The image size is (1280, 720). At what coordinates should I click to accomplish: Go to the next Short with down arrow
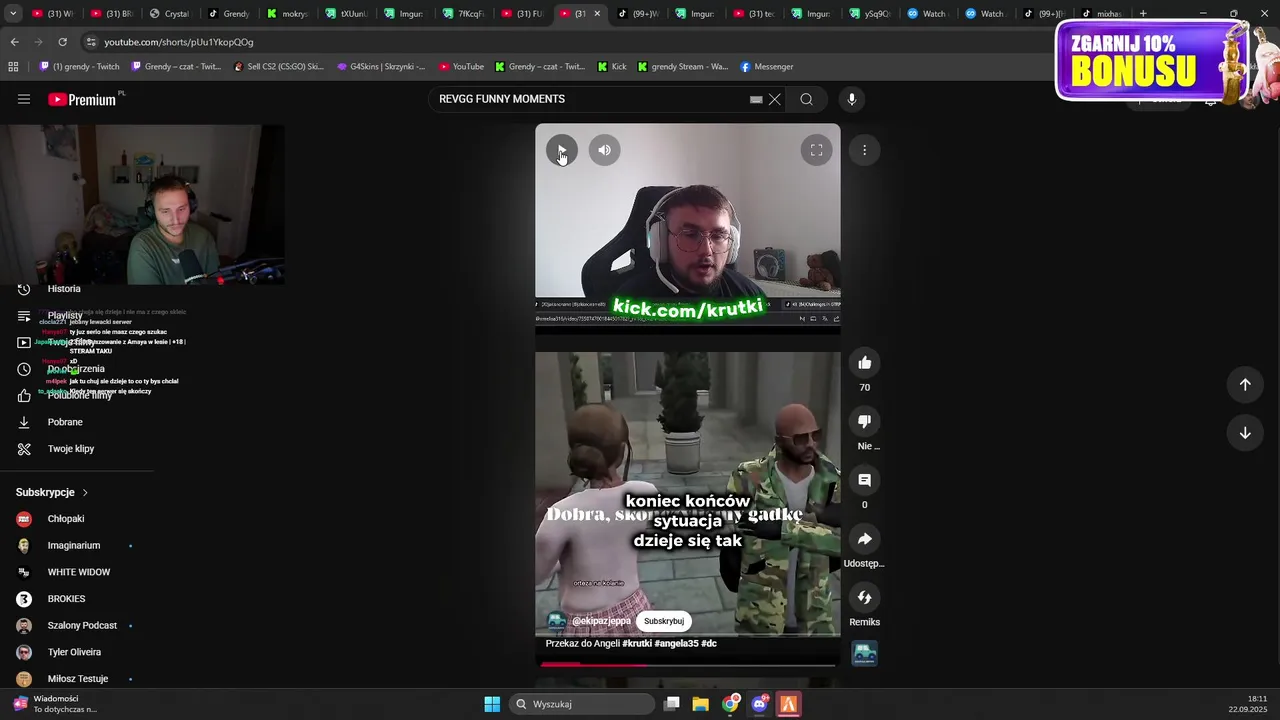click(x=1245, y=433)
